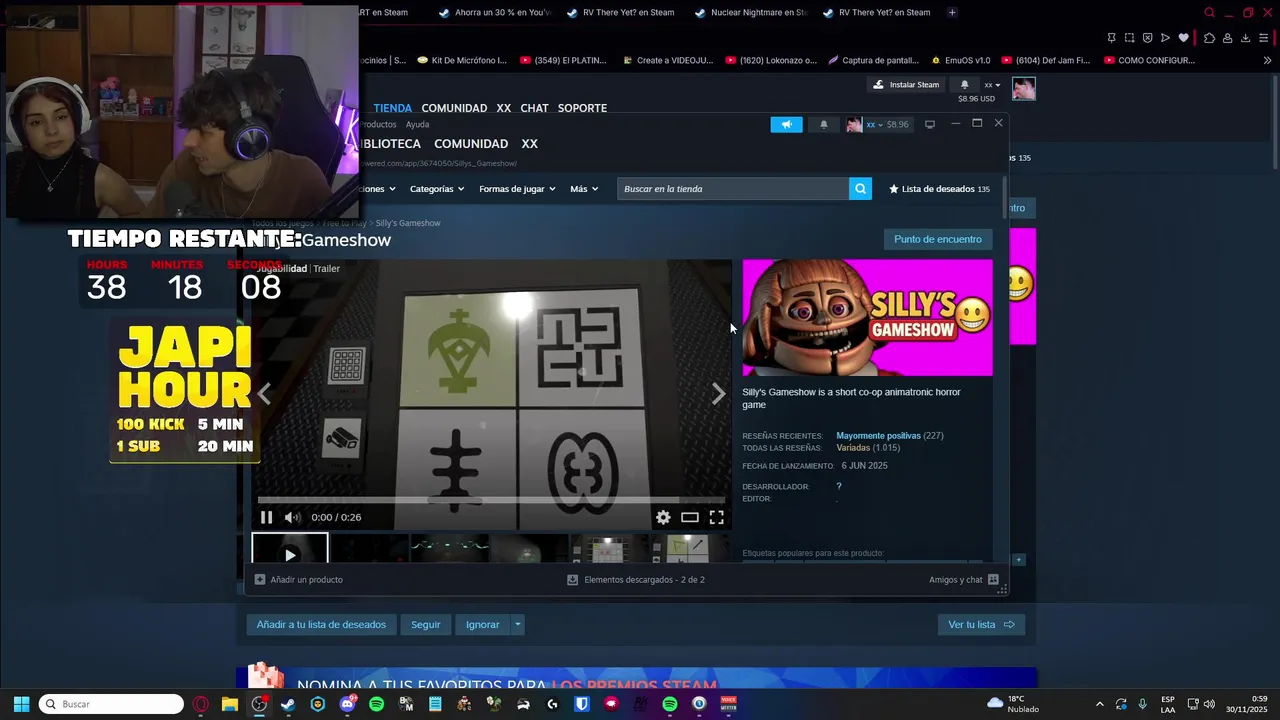The height and width of the screenshot is (720, 1280).
Task: Click the Ignorar button
Action: 483,625
